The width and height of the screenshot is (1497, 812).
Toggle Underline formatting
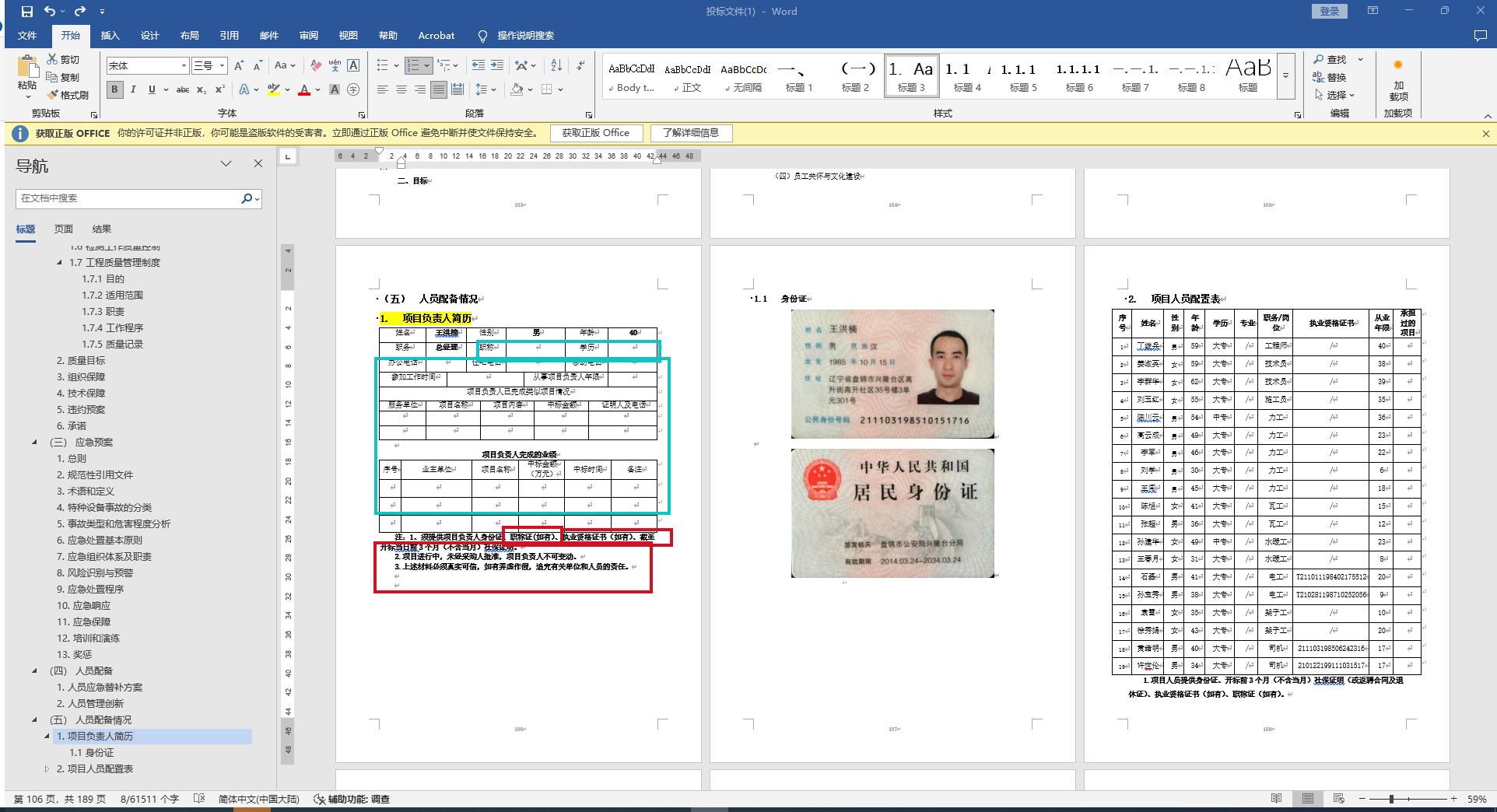[x=152, y=89]
